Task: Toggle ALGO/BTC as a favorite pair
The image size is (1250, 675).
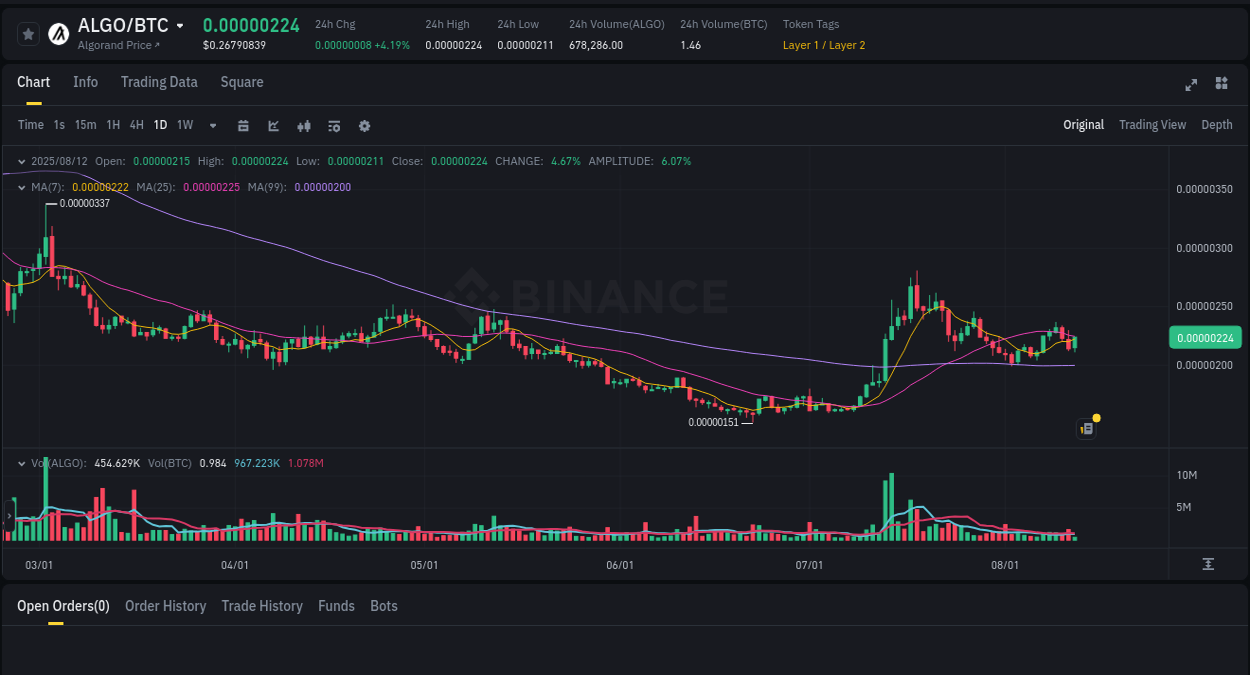Action: [28, 33]
